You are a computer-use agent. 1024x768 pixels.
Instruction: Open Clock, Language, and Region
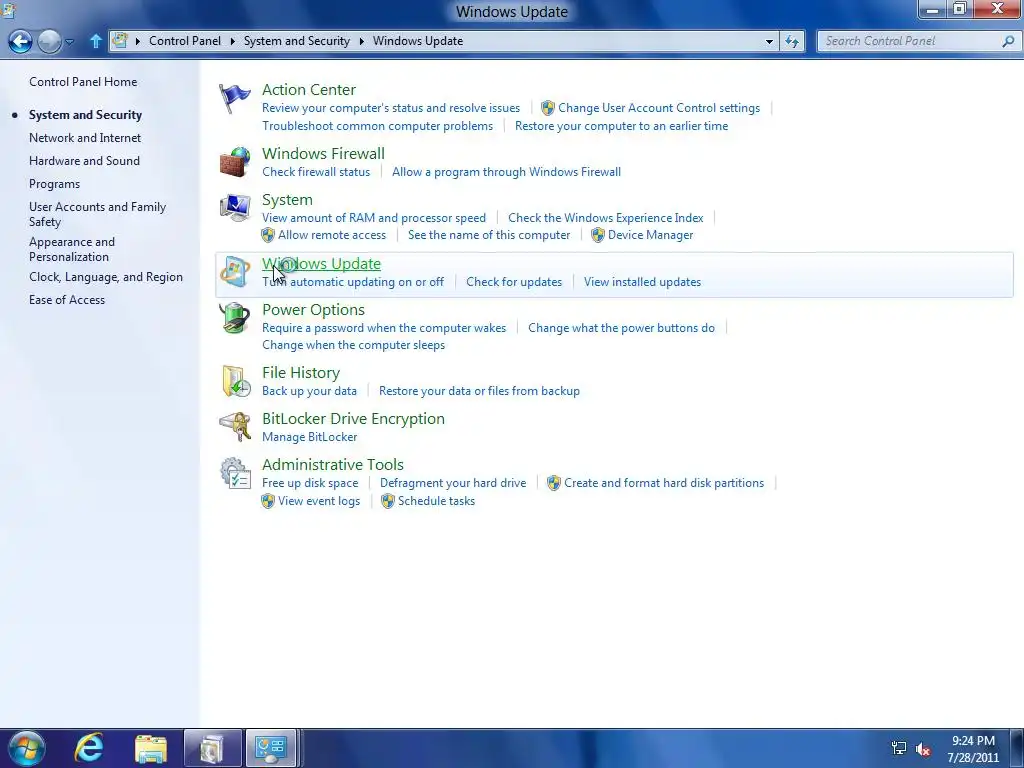[x=106, y=277]
